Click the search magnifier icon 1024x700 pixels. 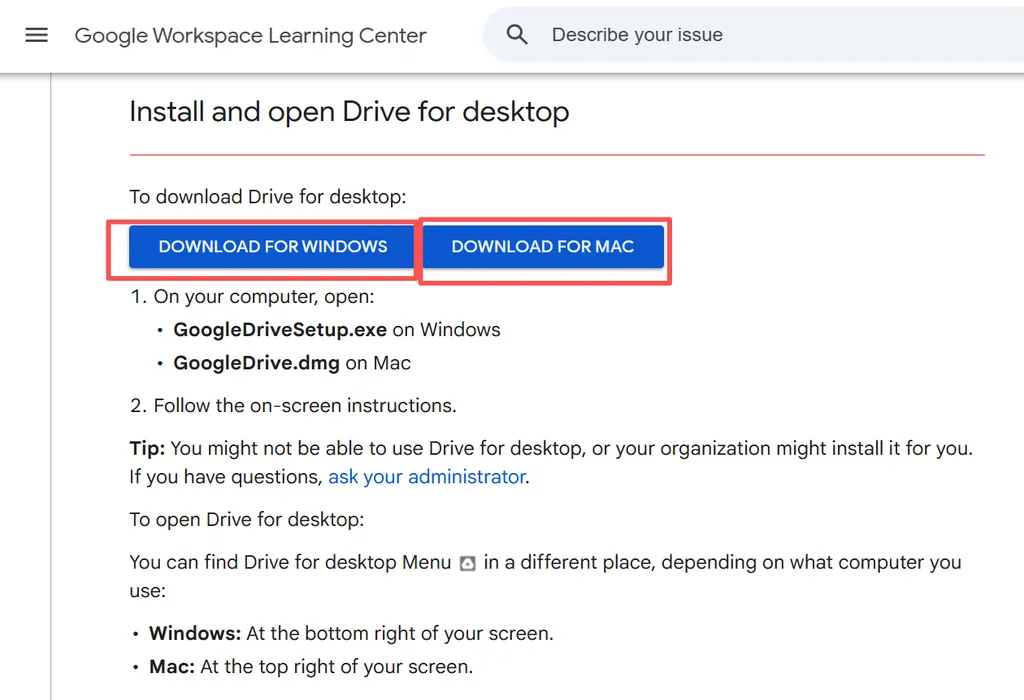(517, 35)
